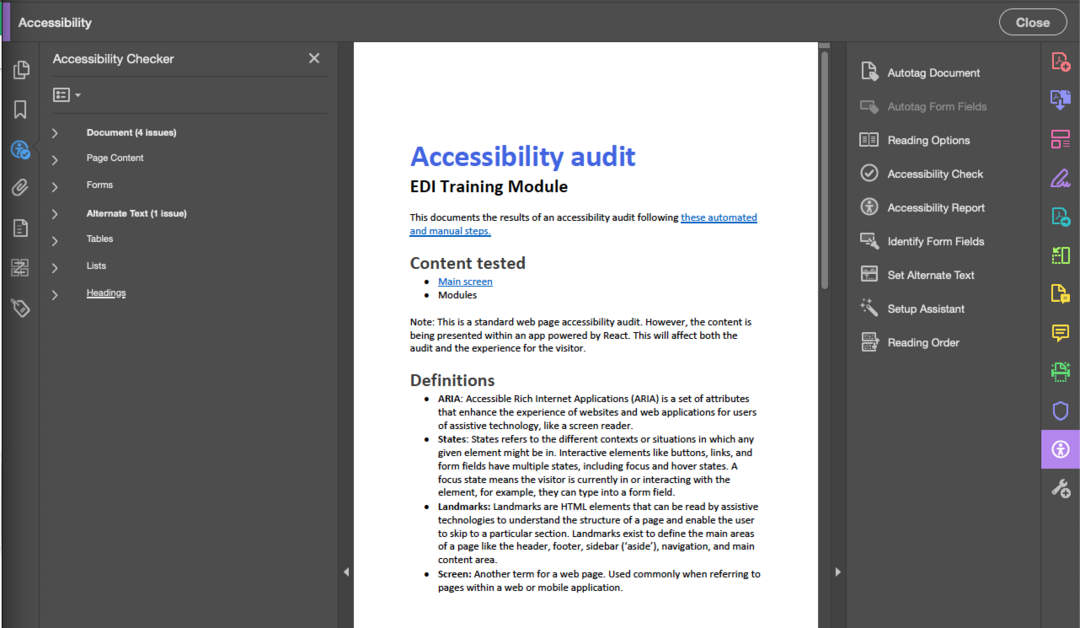Expand the Document (4 issues) section
The height and width of the screenshot is (628, 1080).
tap(55, 131)
